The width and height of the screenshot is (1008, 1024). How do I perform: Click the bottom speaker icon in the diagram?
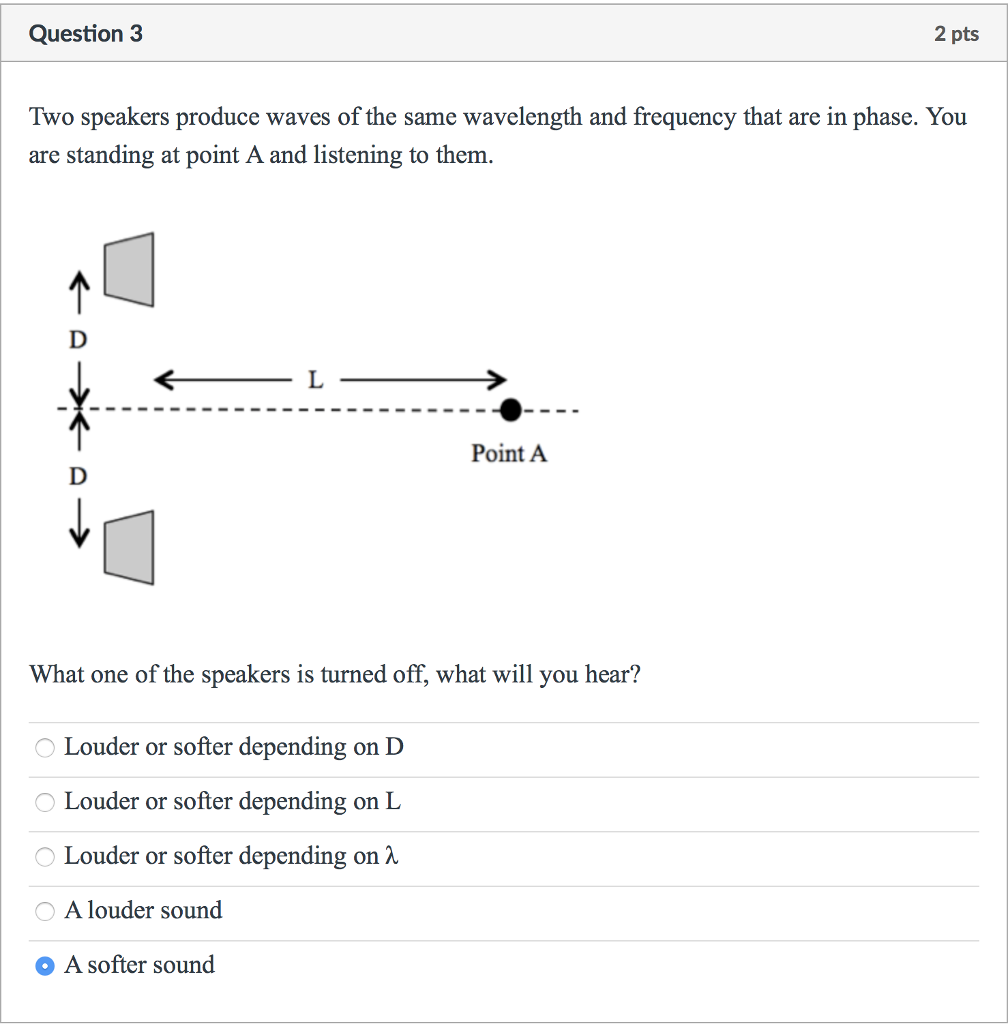(x=127, y=546)
